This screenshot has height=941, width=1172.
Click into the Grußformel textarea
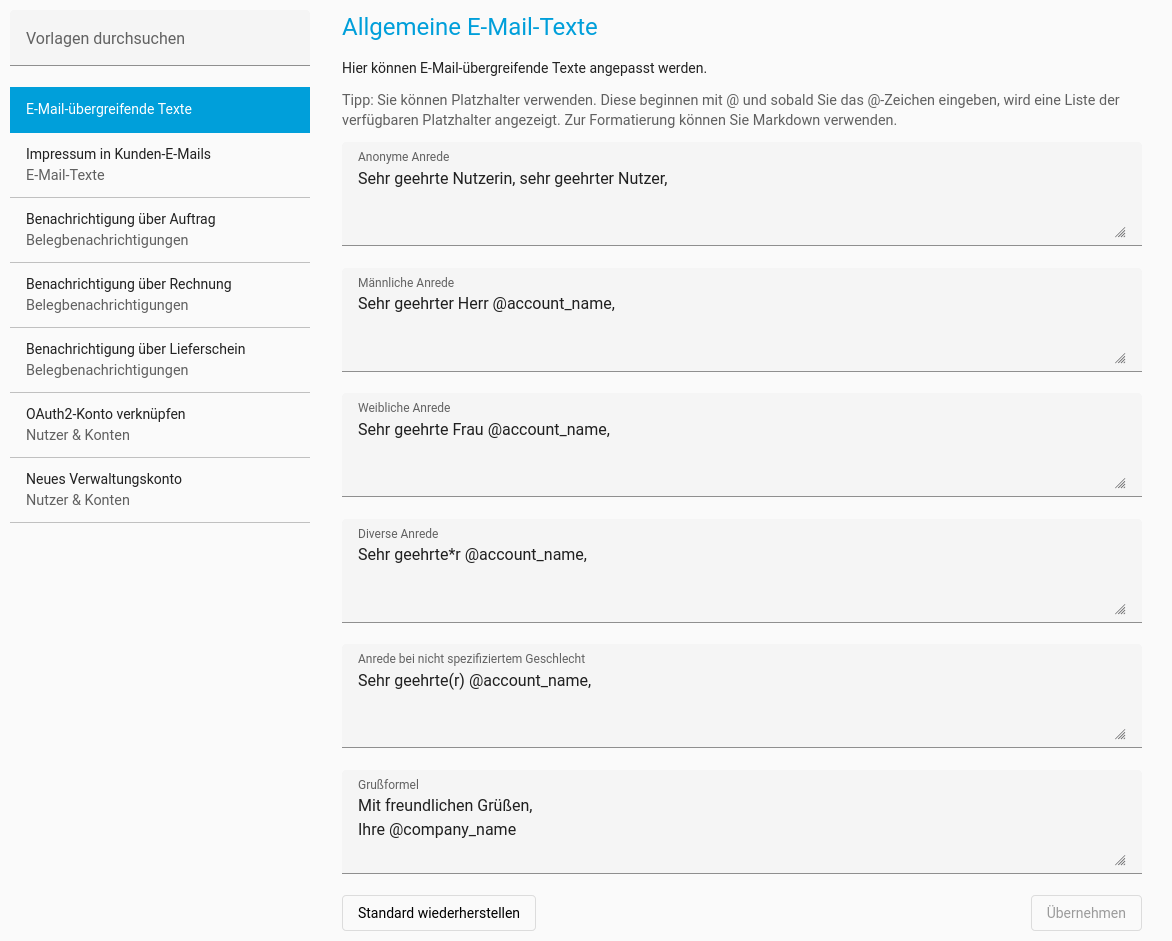coord(741,829)
